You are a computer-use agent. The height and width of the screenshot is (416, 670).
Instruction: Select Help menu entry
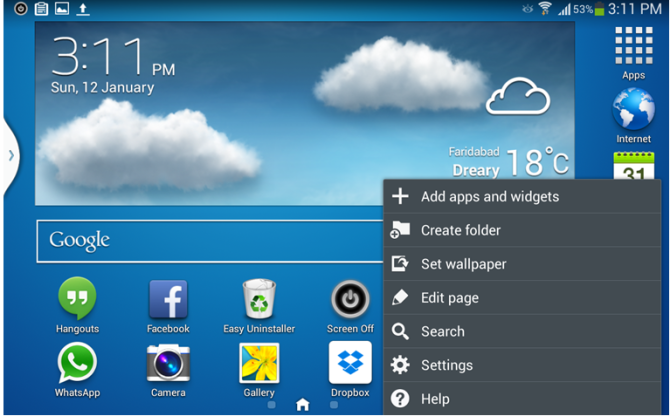coord(522,398)
